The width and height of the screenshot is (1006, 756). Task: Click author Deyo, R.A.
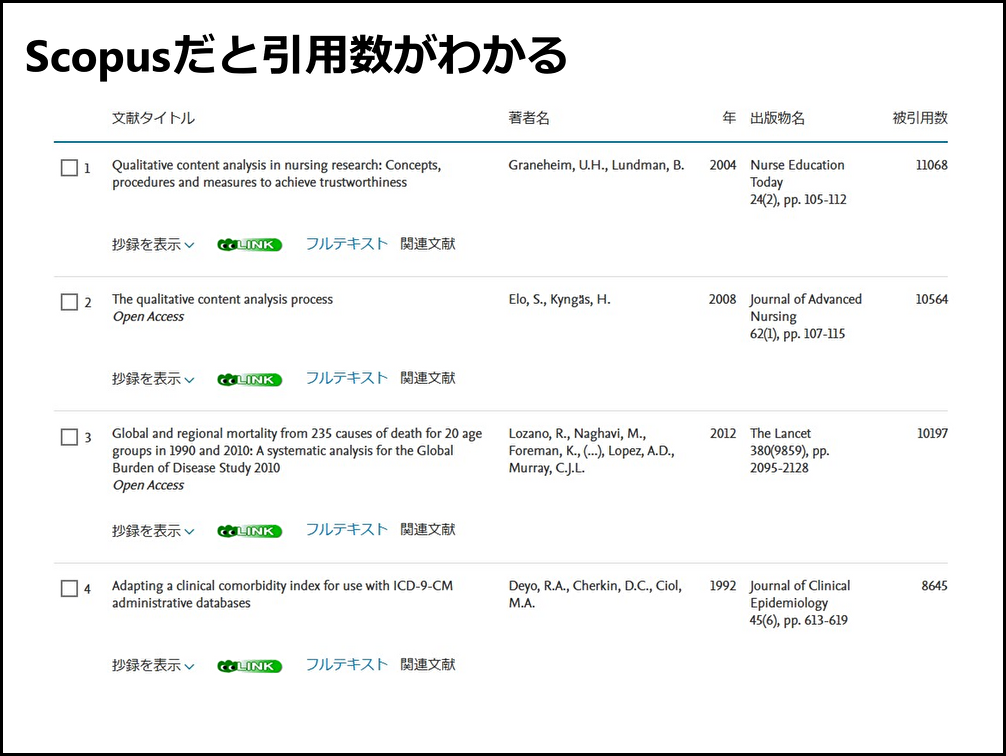click(x=539, y=585)
